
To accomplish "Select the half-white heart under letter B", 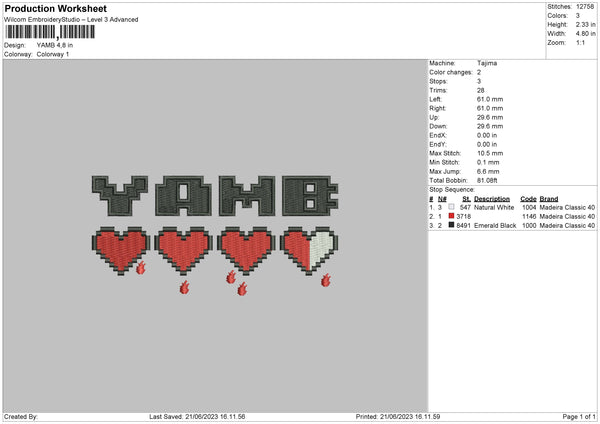I will (x=309, y=251).
